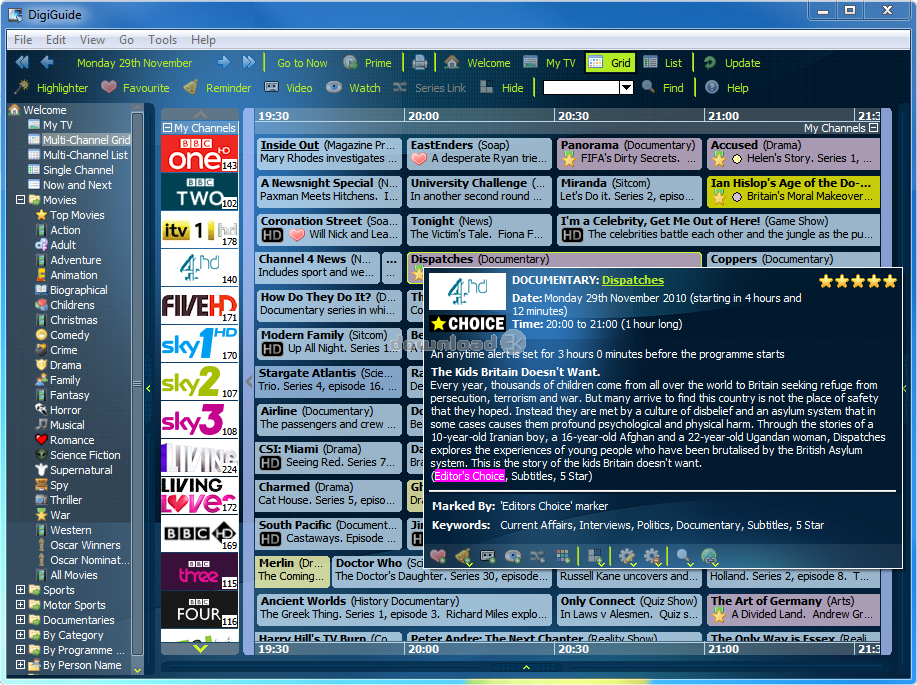Click the single left arrow in the date bar
Screen dimensions: 917x685
[47, 62]
